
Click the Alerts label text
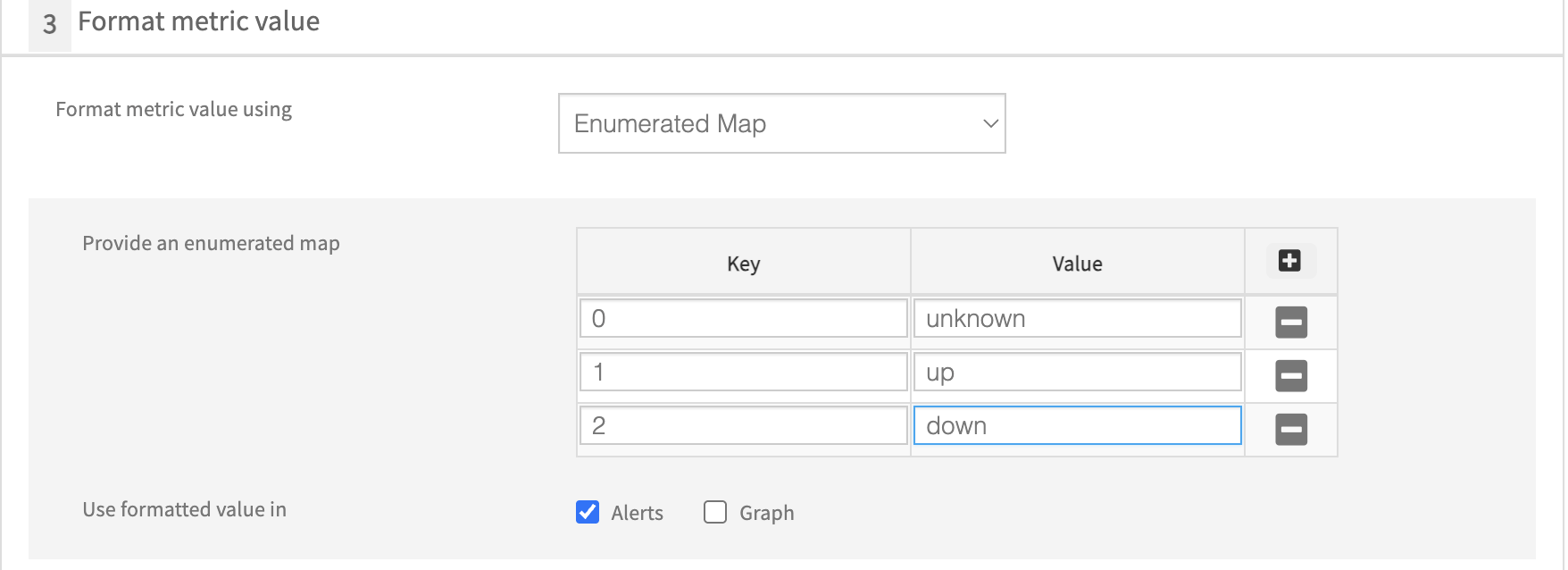pyautogui.click(x=637, y=513)
